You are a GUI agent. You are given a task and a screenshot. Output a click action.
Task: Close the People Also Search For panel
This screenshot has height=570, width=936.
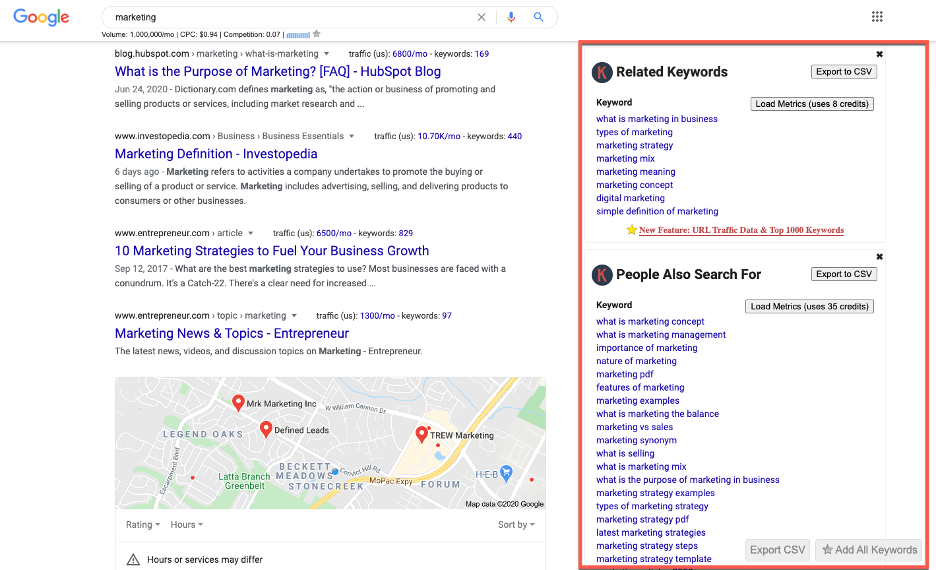pyautogui.click(x=880, y=257)
